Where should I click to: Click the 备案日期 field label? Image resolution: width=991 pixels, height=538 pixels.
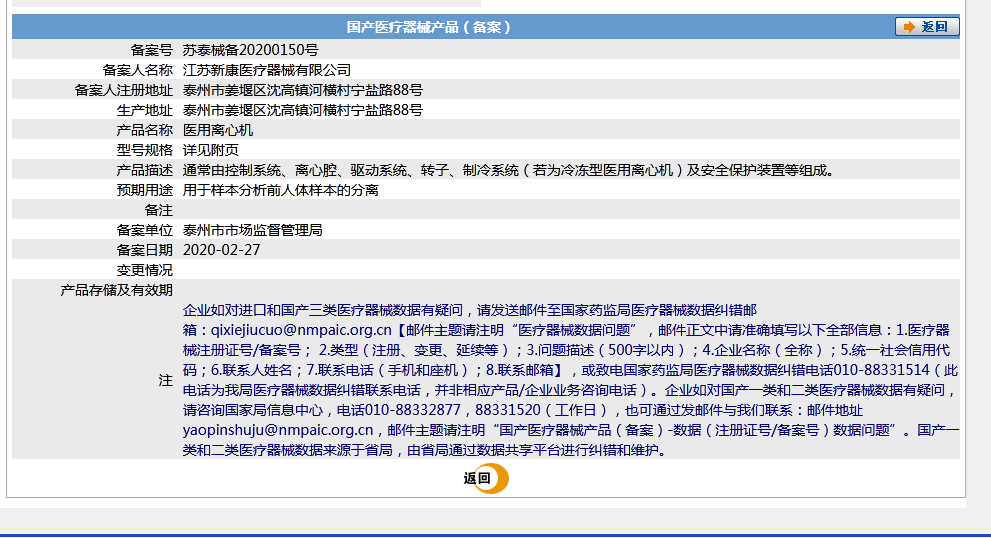tap(145, 250)
